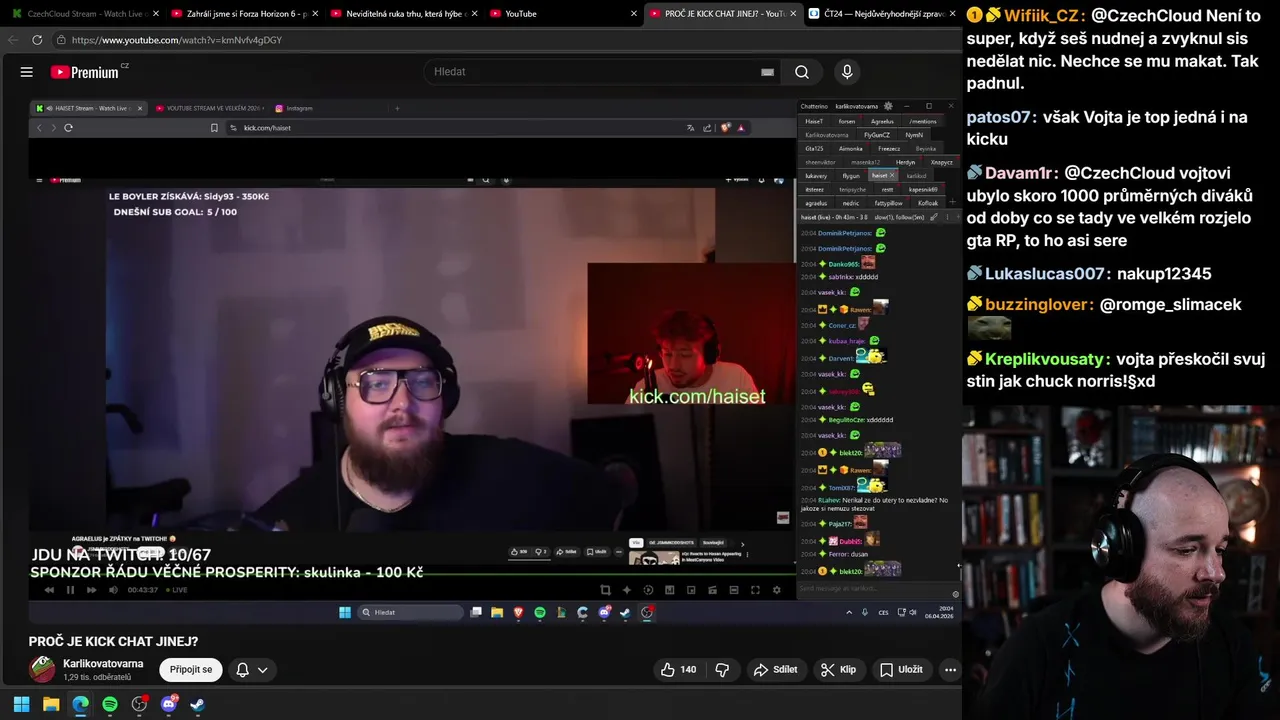The width and height of the screenshot is (1280, 720).
Task: Open Karlikovatovarna channel name link
Action: click(103, 664)
